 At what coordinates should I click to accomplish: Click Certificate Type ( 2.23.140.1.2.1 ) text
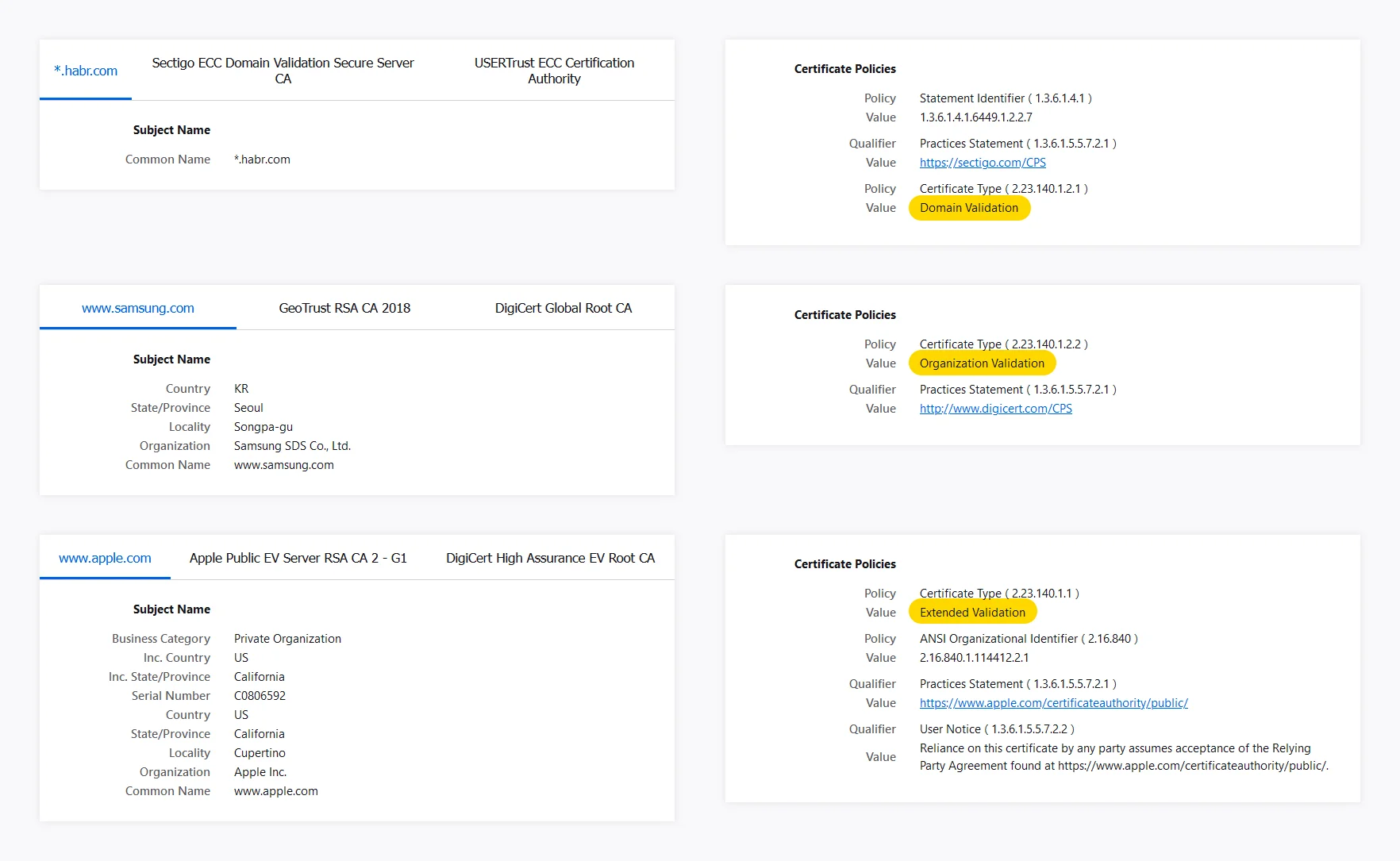tap(1004, 189)
